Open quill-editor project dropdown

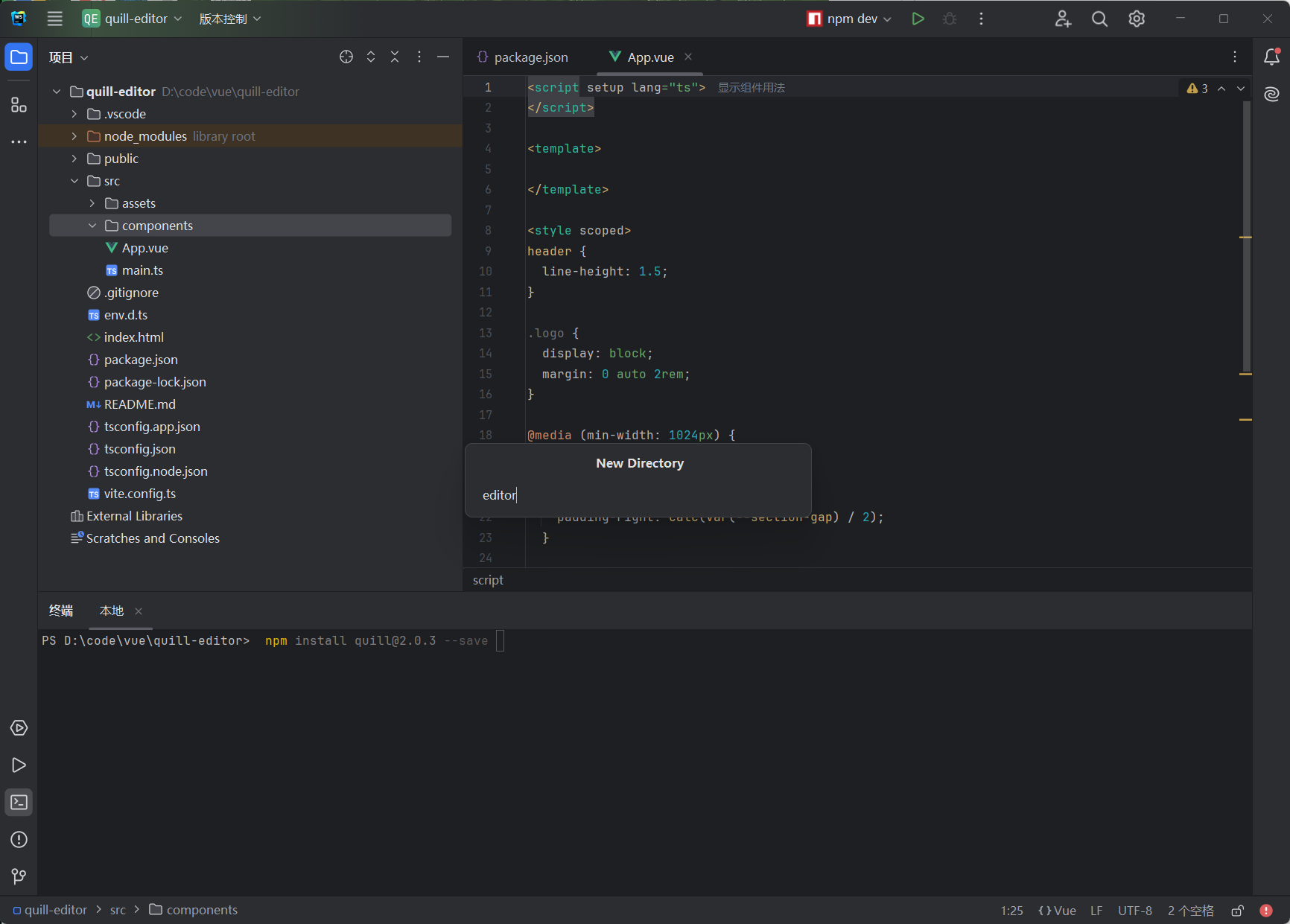tap(132, 19)
